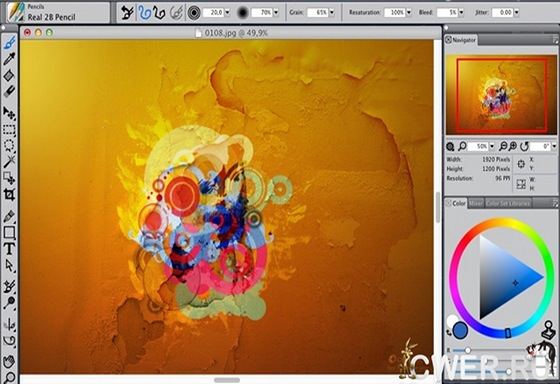Click the canvas vertical scrollbar

coord(438,207)
